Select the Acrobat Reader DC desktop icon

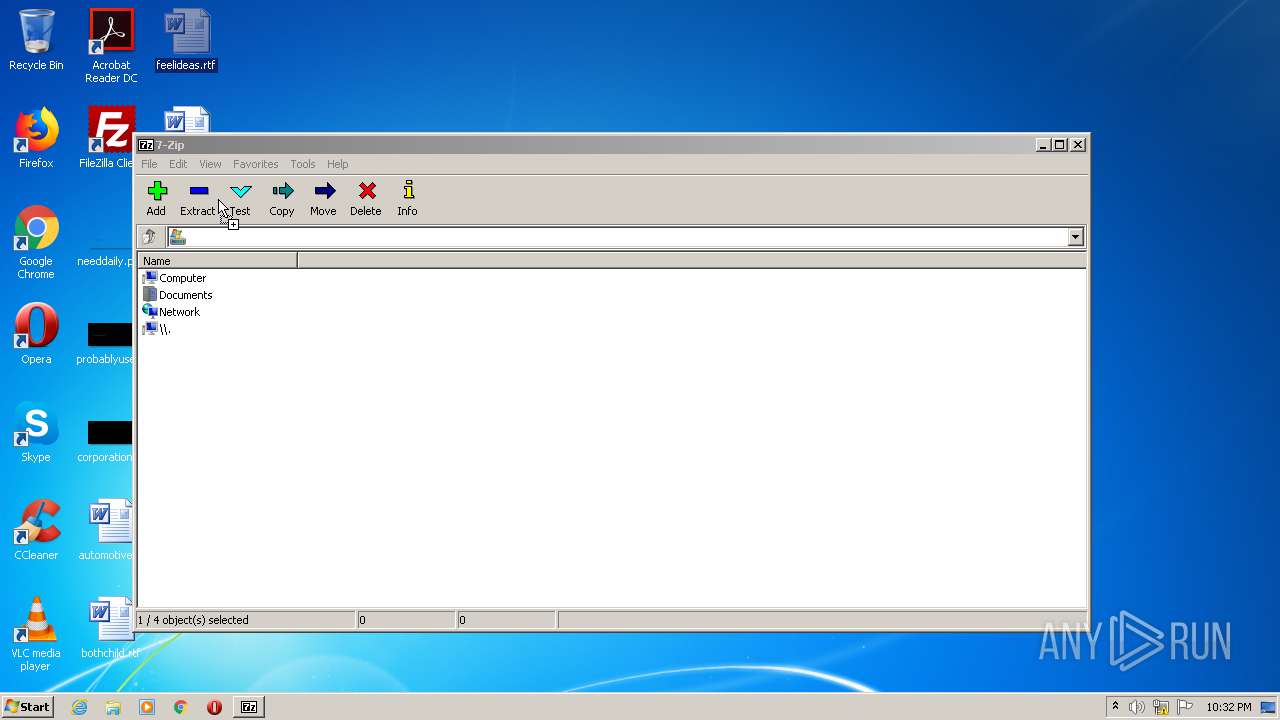pos(111,46)
